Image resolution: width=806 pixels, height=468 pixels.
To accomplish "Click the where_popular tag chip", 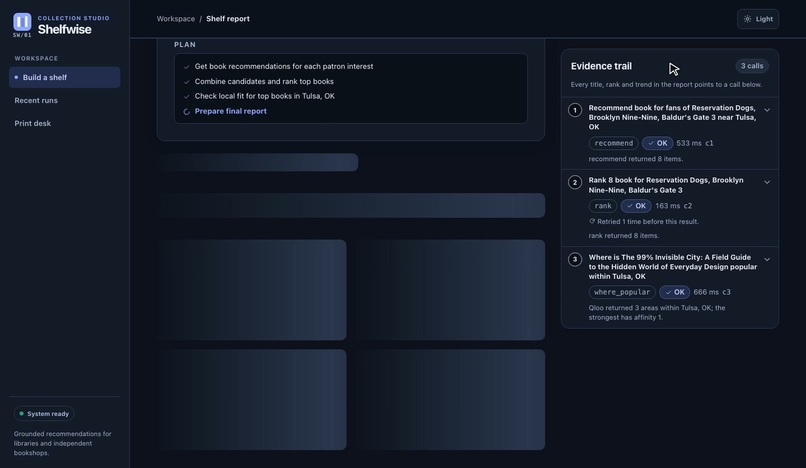I will tap(622, 292).
